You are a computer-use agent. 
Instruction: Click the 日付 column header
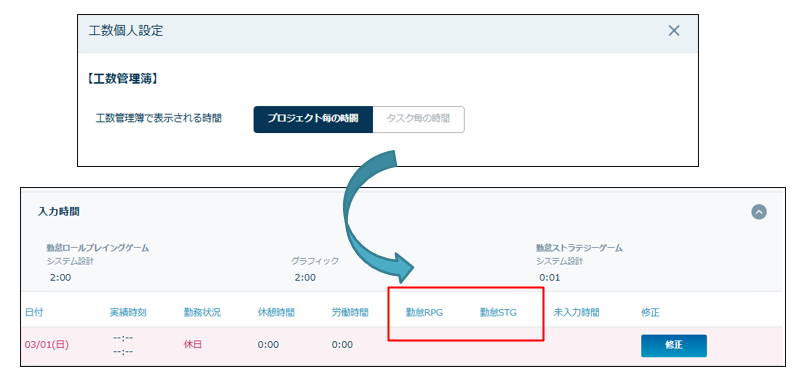point(33,313)
